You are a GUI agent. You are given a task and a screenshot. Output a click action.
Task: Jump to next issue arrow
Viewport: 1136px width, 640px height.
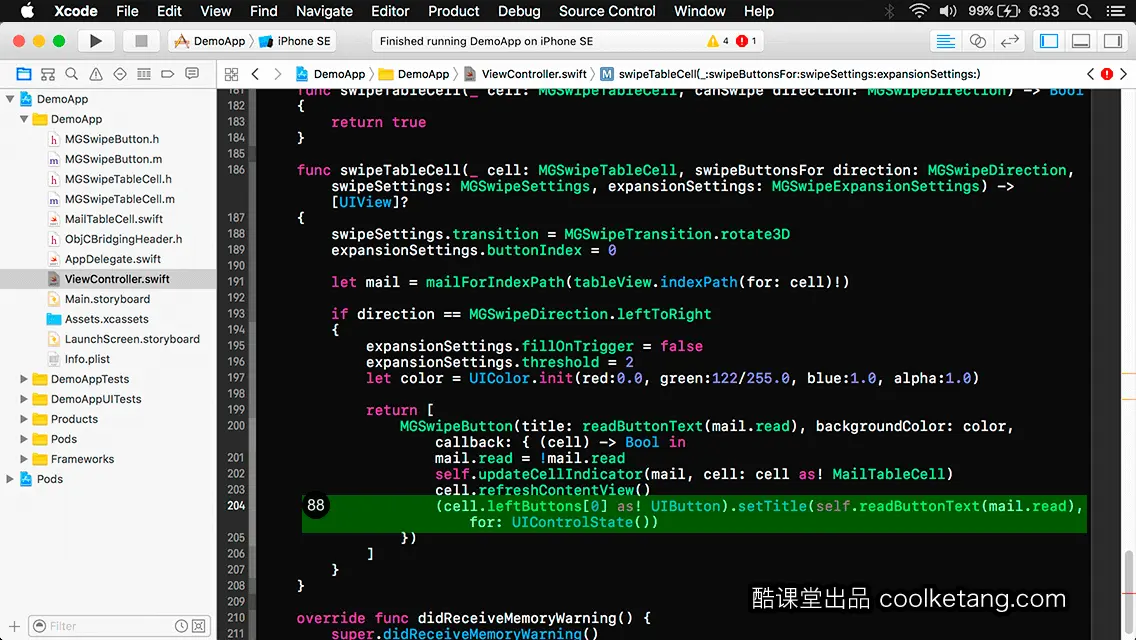[1124, 74]
